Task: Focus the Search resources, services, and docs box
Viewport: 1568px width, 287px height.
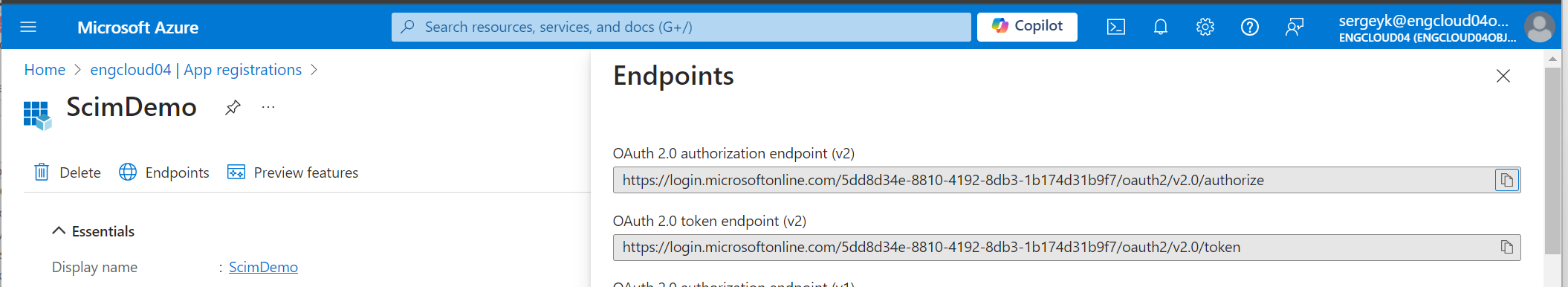Action: tap(681, 27)
